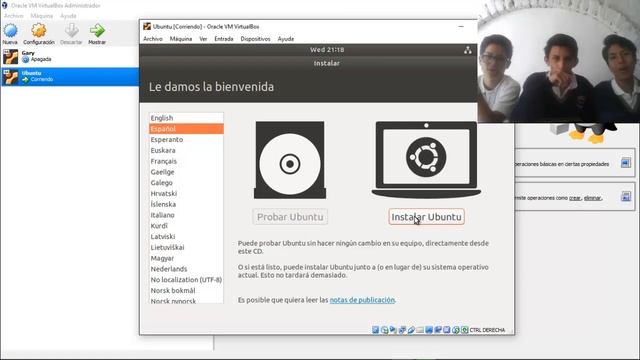
Task: Open the Ver menu in VM window
Action: click(x=203, y=39)
